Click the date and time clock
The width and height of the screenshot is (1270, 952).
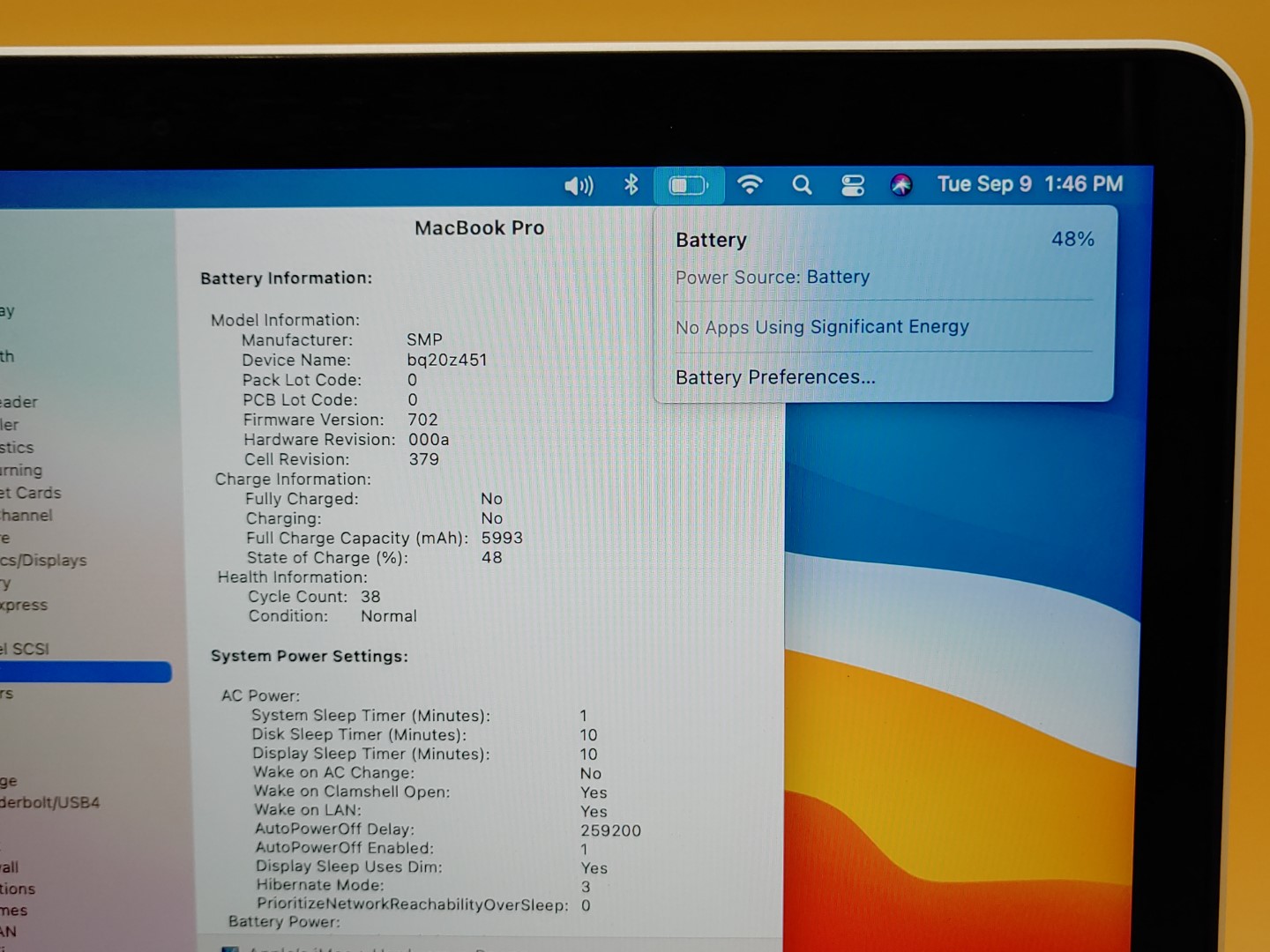coord(1029,184)
